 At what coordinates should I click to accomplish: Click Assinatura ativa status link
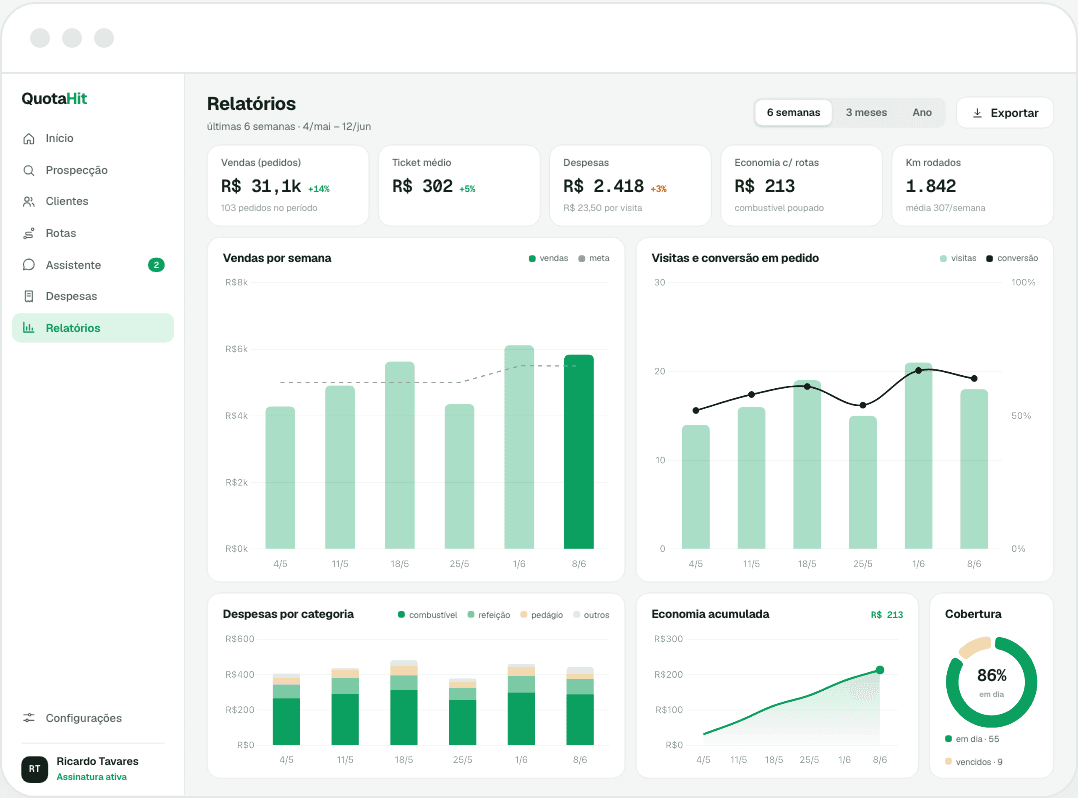click(x=91, y=777)
